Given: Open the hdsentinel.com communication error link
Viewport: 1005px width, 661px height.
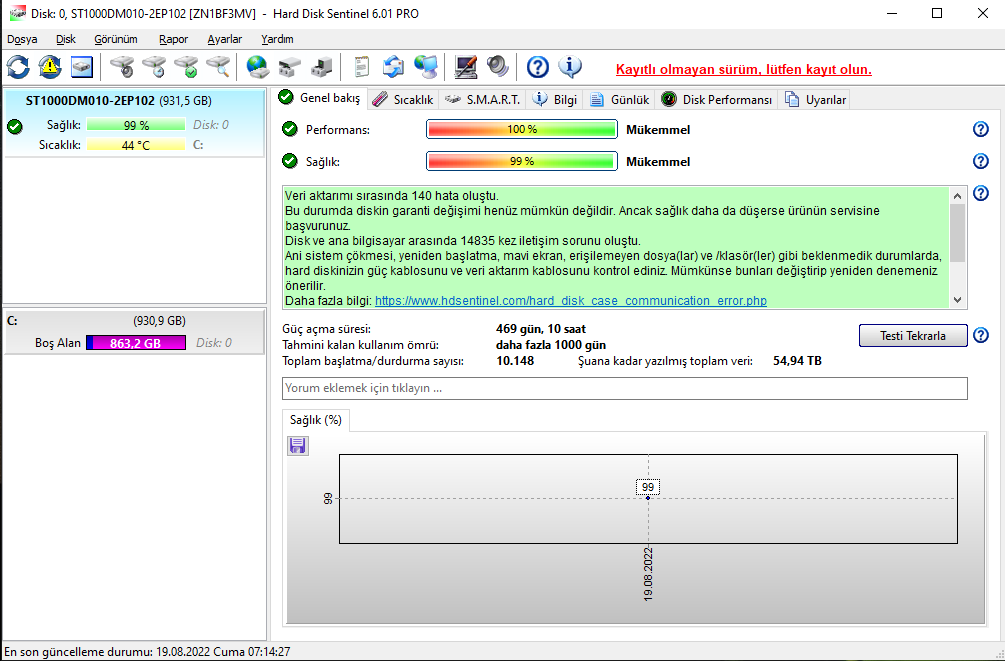Looking at the screenshot, I should click(x=570, y=301).
